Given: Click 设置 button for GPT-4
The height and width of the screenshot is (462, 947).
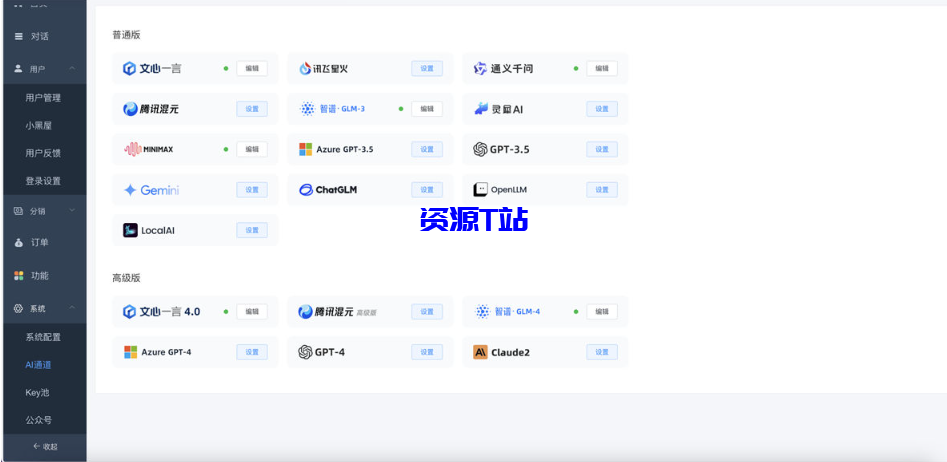Looking at the screenshot, I should (x=427, y=352).
